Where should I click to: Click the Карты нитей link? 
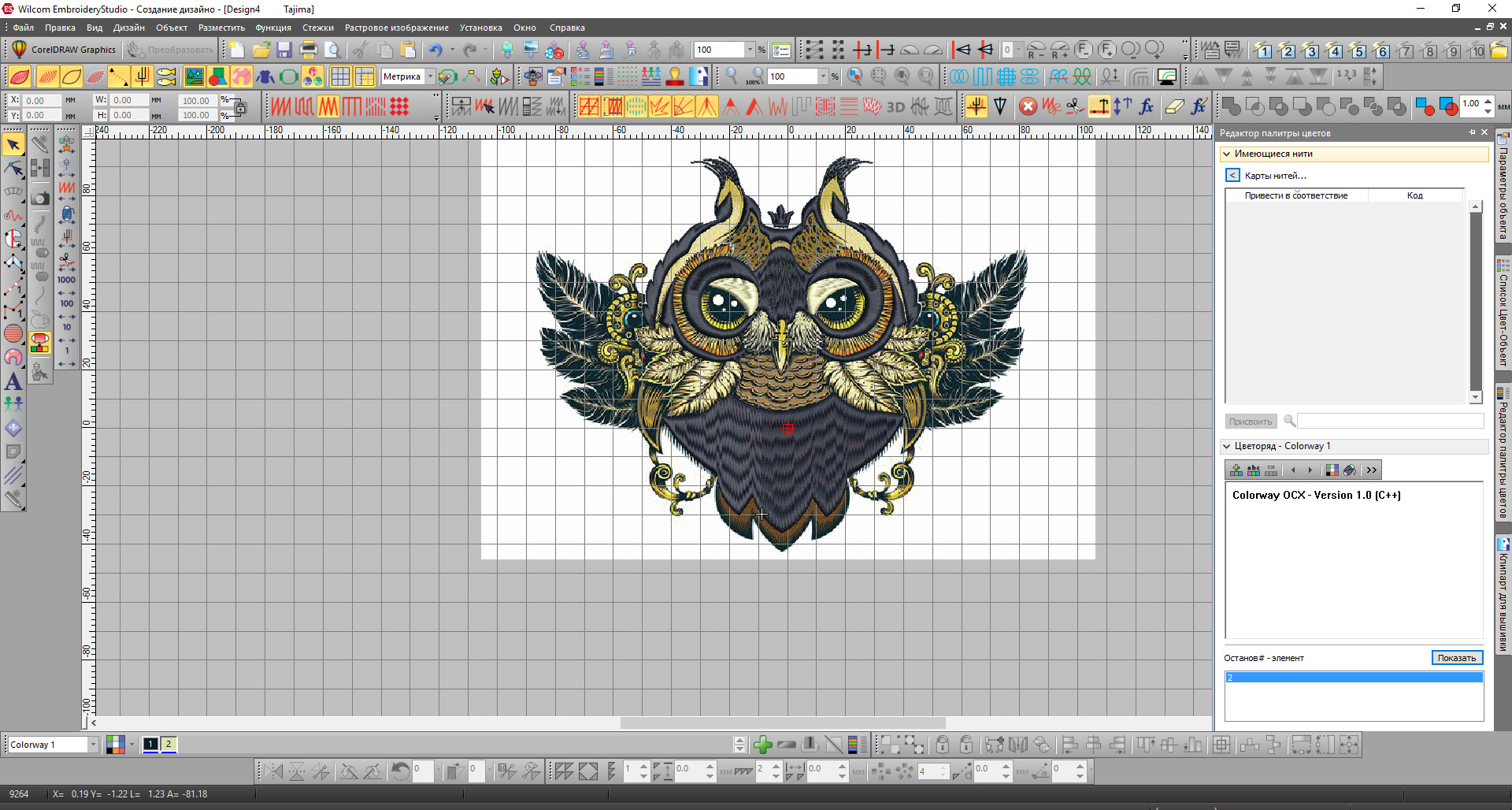tap(1275, 176)
